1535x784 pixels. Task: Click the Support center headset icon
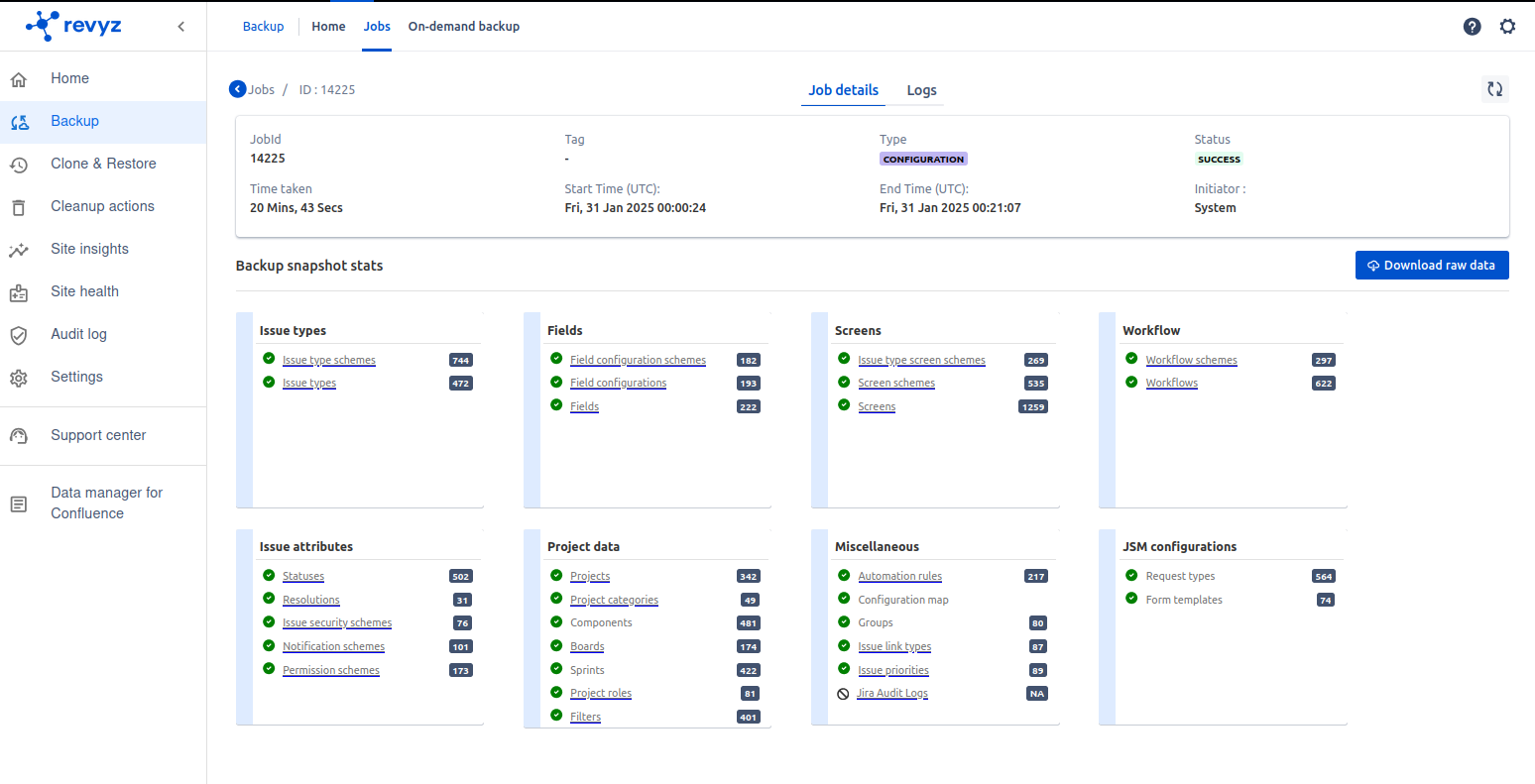tap(19, 436)
